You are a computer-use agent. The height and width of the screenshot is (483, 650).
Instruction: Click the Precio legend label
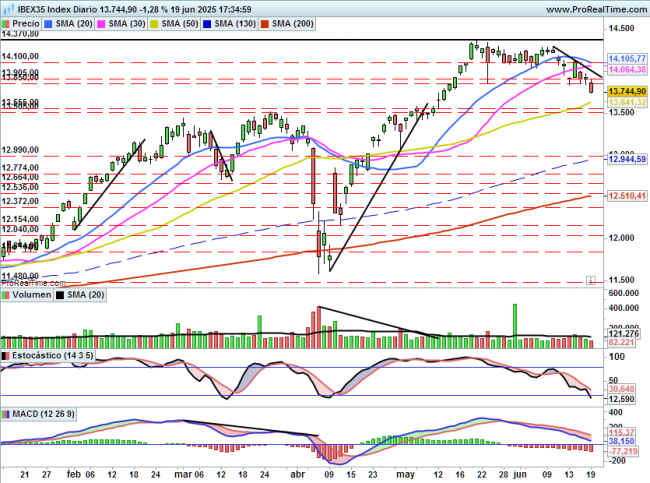point(26,24)
